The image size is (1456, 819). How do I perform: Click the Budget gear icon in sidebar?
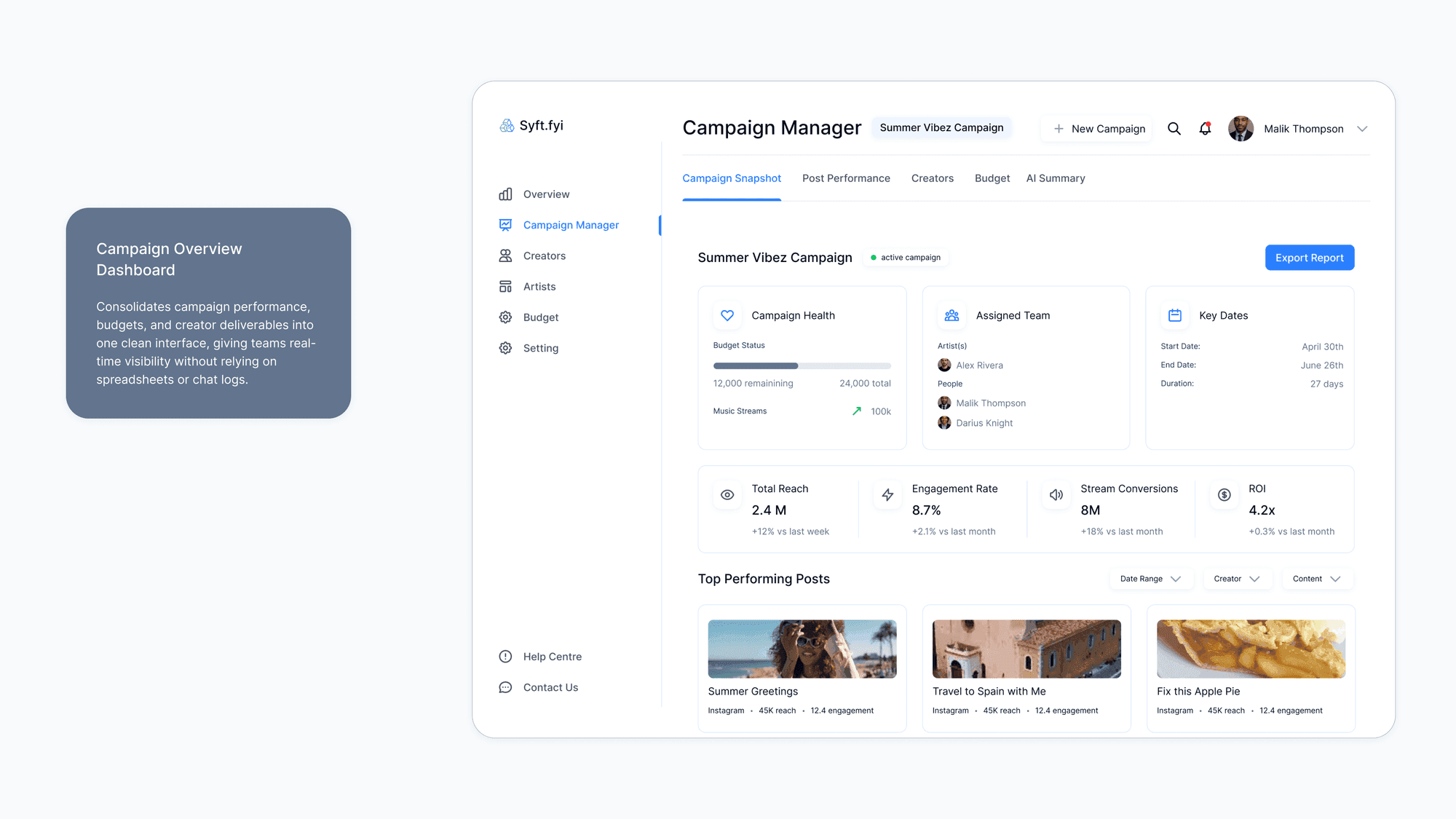pos(505,317)
